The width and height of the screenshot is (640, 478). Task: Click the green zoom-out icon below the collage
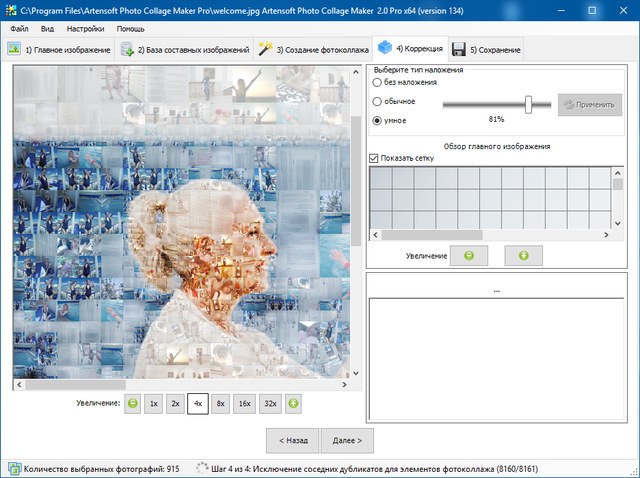pyautogui.click(x=130, y=404)
